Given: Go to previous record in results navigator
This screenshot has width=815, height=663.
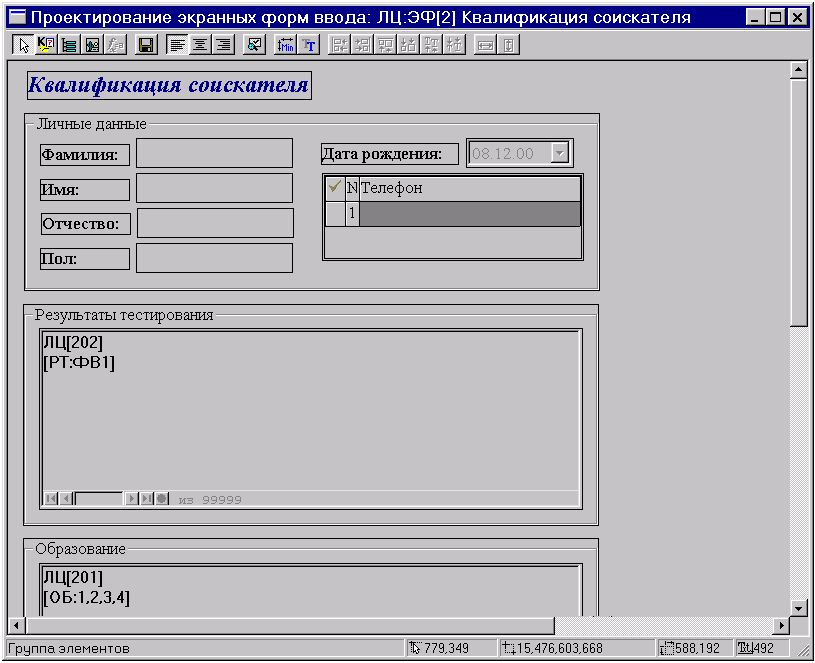Looking at the screenshot, I should coord(65,499).
